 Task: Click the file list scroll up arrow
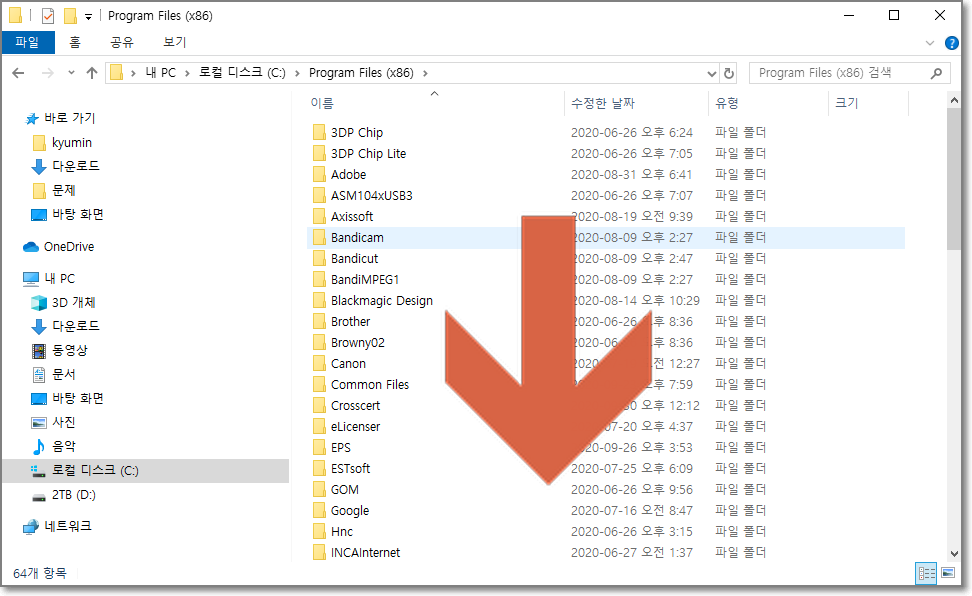pos(954,100)
